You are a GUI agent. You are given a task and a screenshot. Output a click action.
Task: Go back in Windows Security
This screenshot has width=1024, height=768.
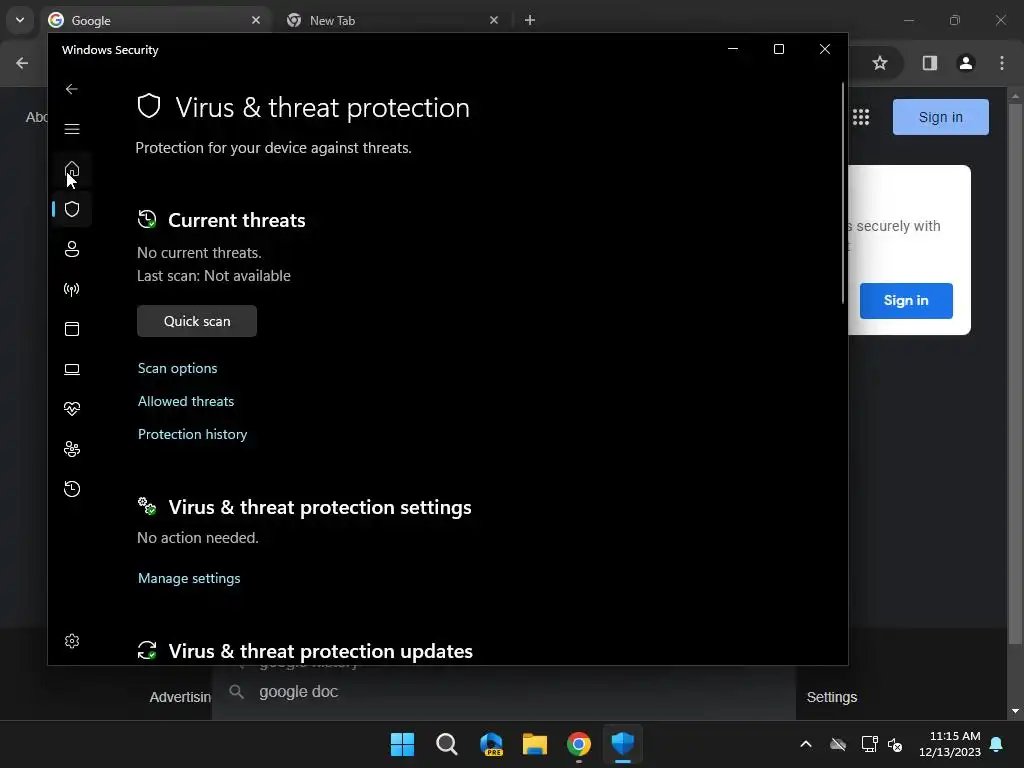point(72,89)
